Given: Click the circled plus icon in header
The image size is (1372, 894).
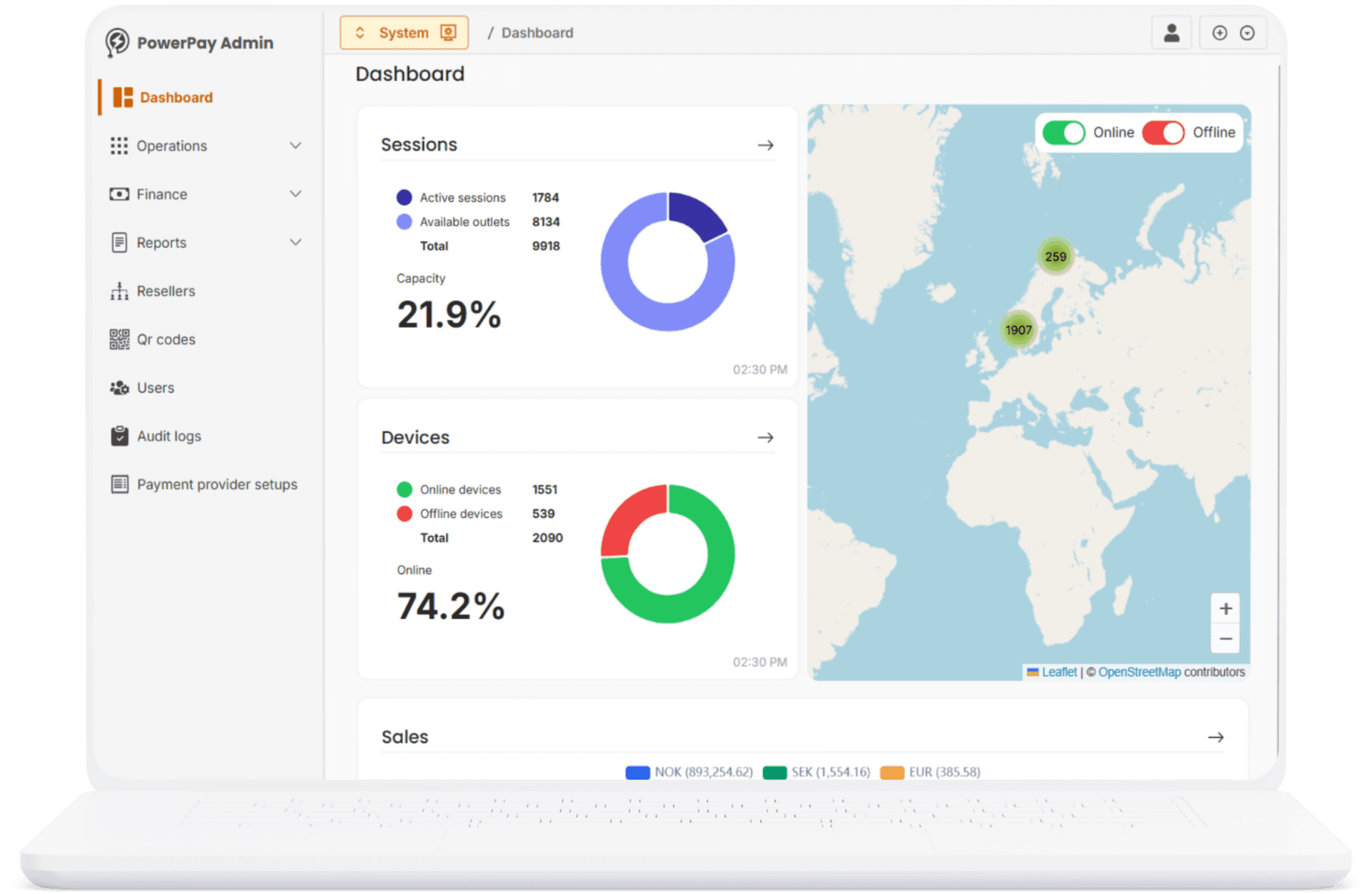Looking at the screenshot, I should tap(1220, 33).
